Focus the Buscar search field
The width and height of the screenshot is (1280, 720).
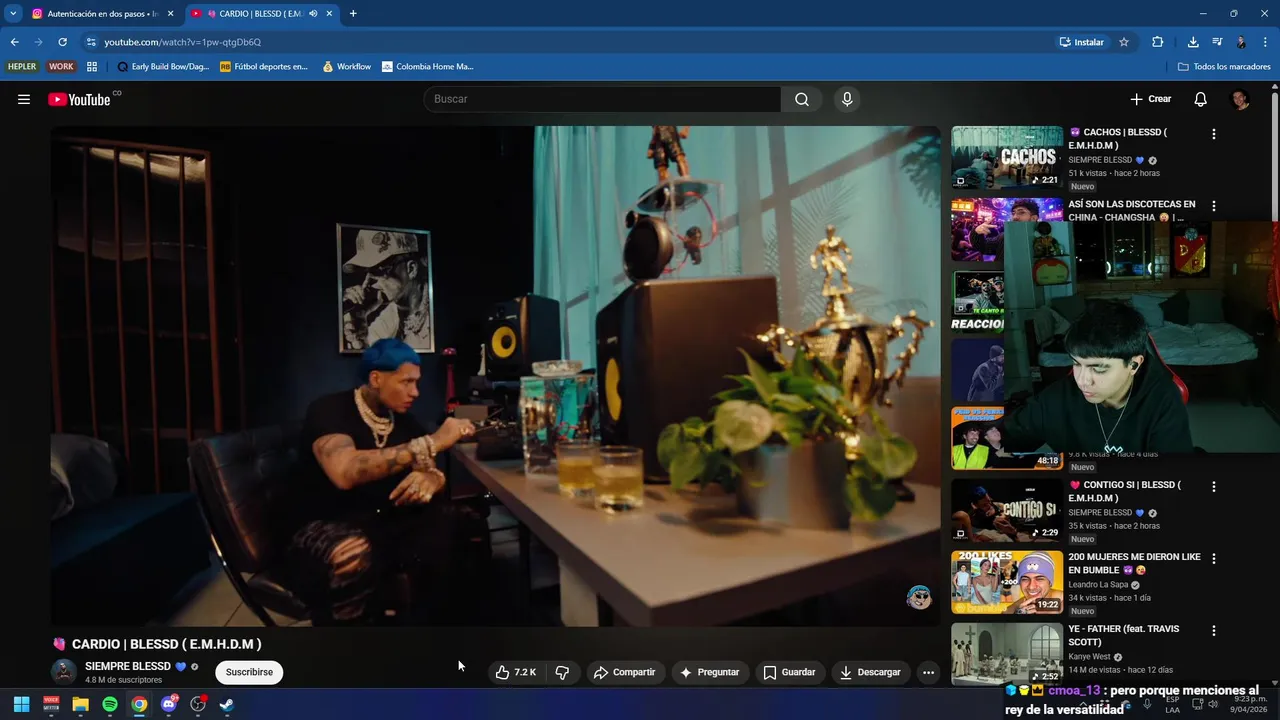coord(603,99)
